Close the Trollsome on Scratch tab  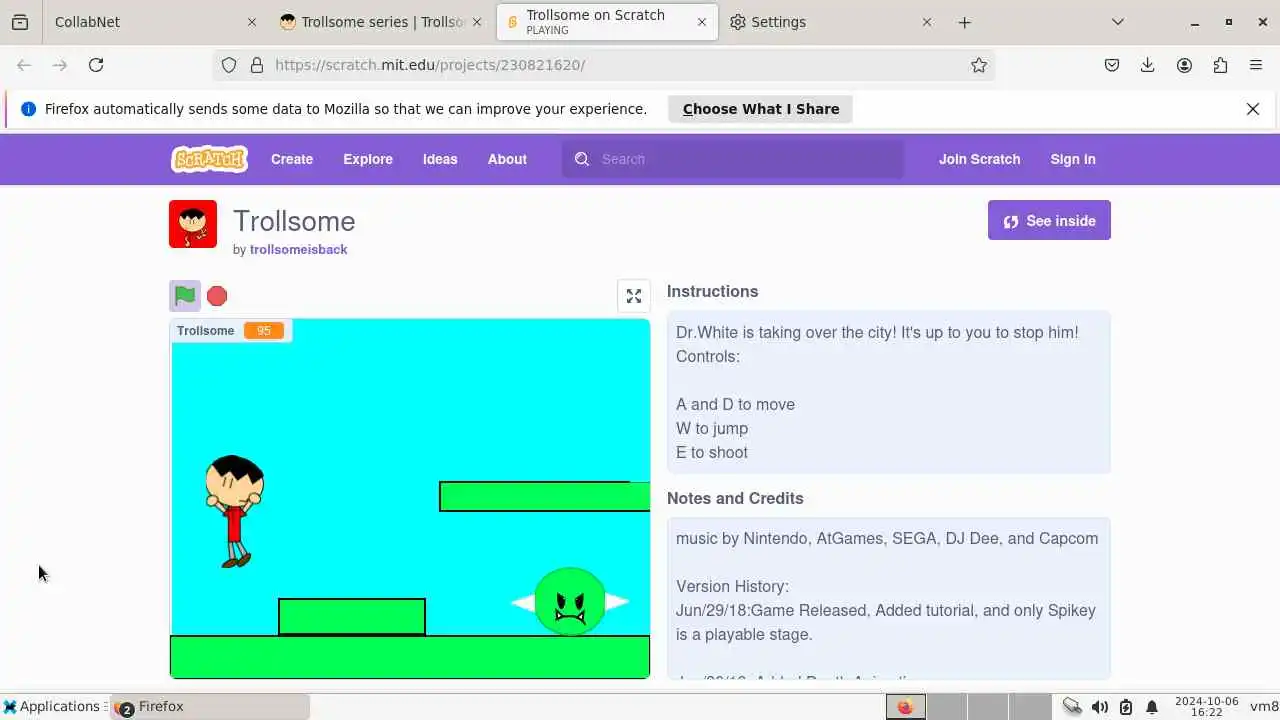[702, 22]
